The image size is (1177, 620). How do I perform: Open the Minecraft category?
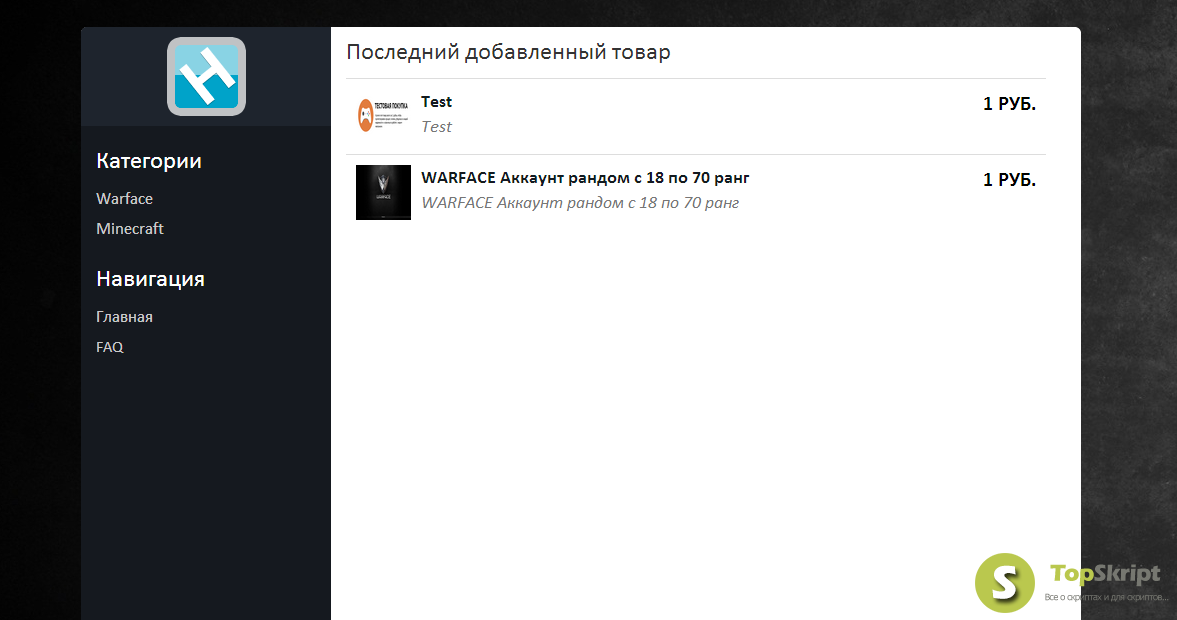pos(130,229)
